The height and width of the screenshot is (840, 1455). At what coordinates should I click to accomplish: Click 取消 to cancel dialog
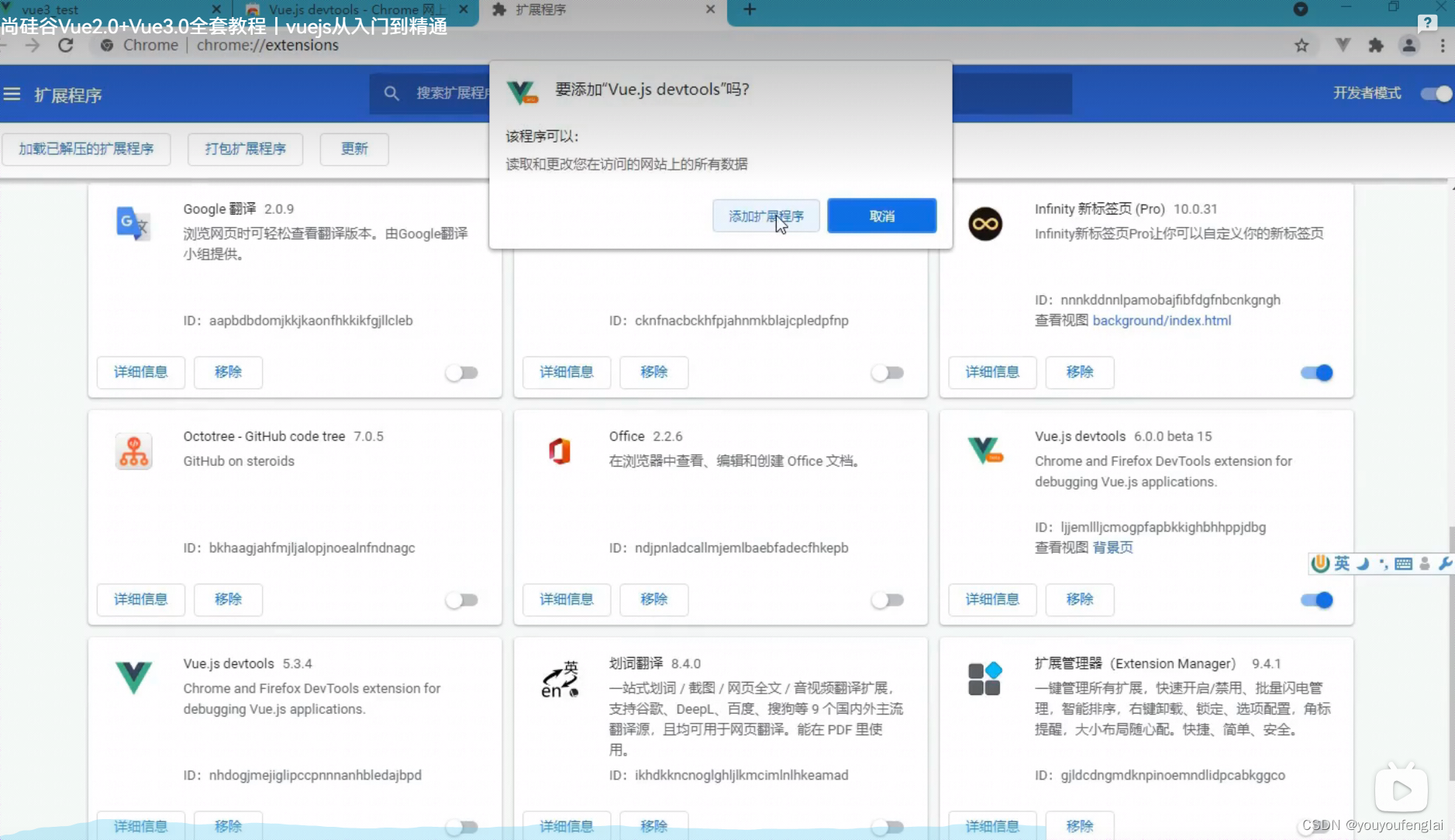881,215
